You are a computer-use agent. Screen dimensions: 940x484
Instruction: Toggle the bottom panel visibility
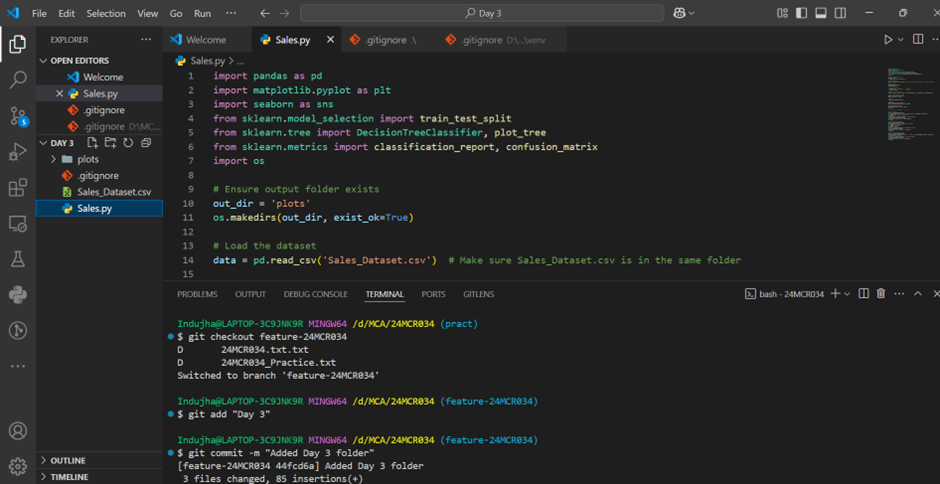[821, 13]
